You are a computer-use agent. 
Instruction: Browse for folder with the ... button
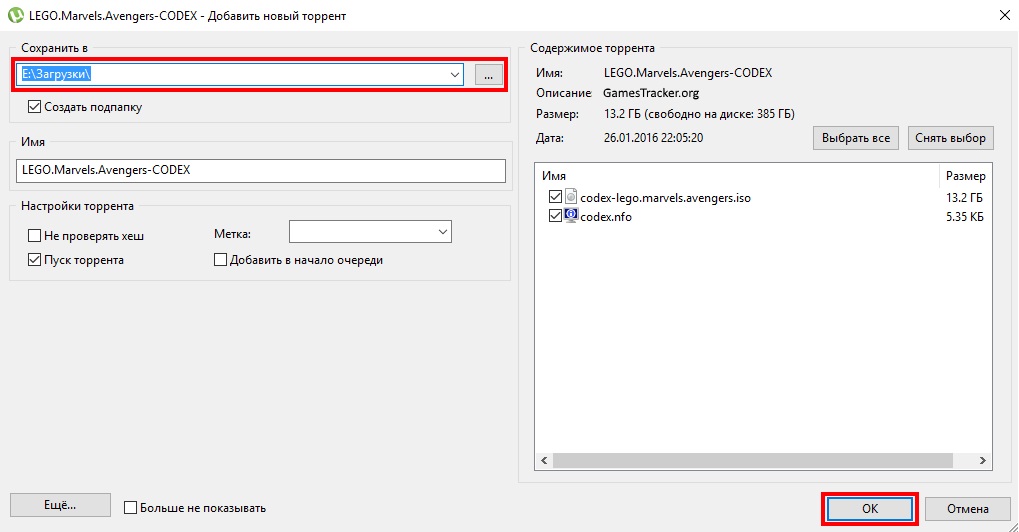pyautogui.click(x=489, y=75)
